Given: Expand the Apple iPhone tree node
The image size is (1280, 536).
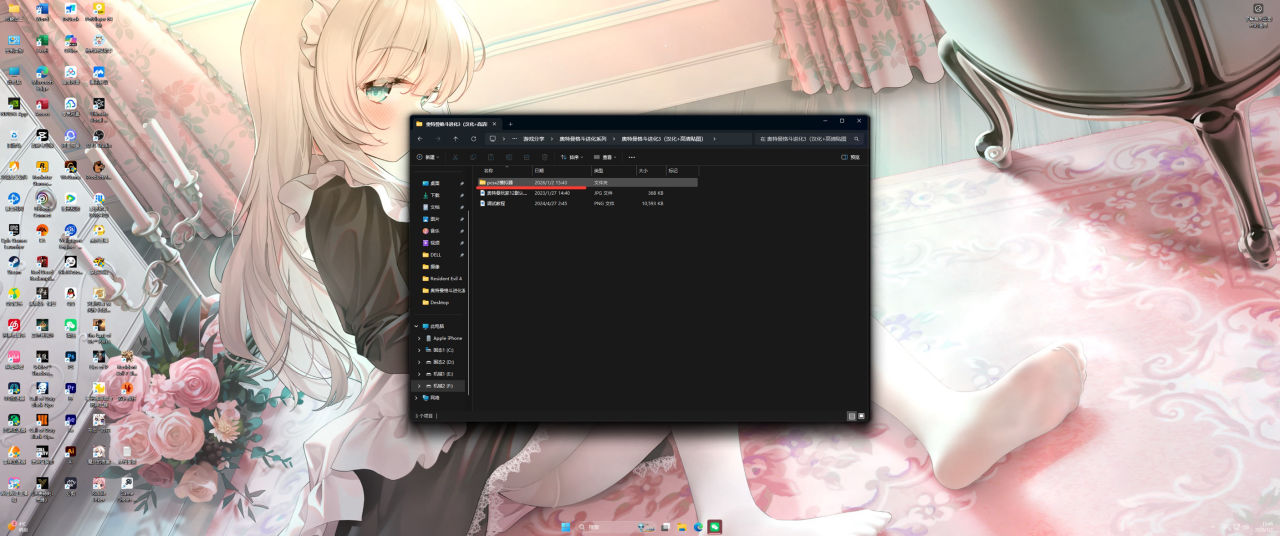Looking at the screenshot, I should pos(419,338).
